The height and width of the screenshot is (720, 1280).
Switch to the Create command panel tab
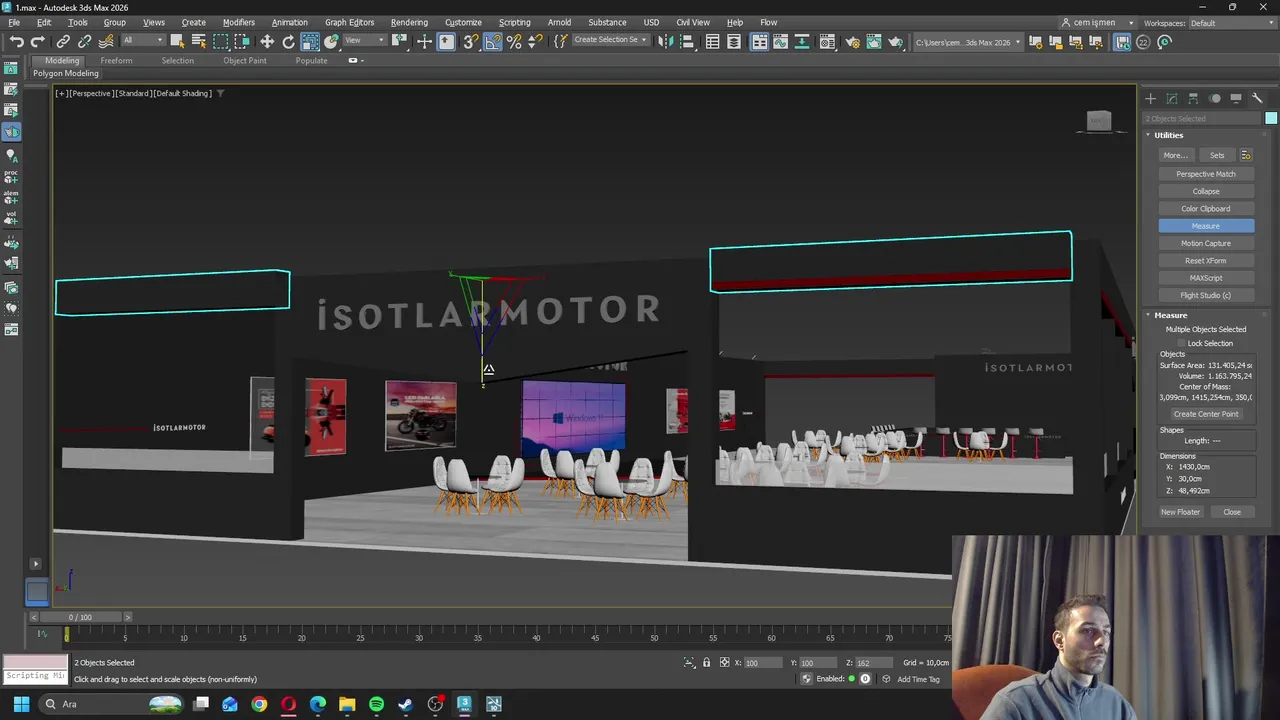1150,98
